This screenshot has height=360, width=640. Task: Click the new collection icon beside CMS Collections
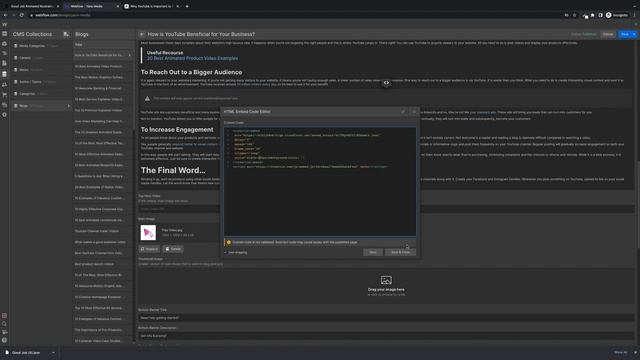(66, 34)
